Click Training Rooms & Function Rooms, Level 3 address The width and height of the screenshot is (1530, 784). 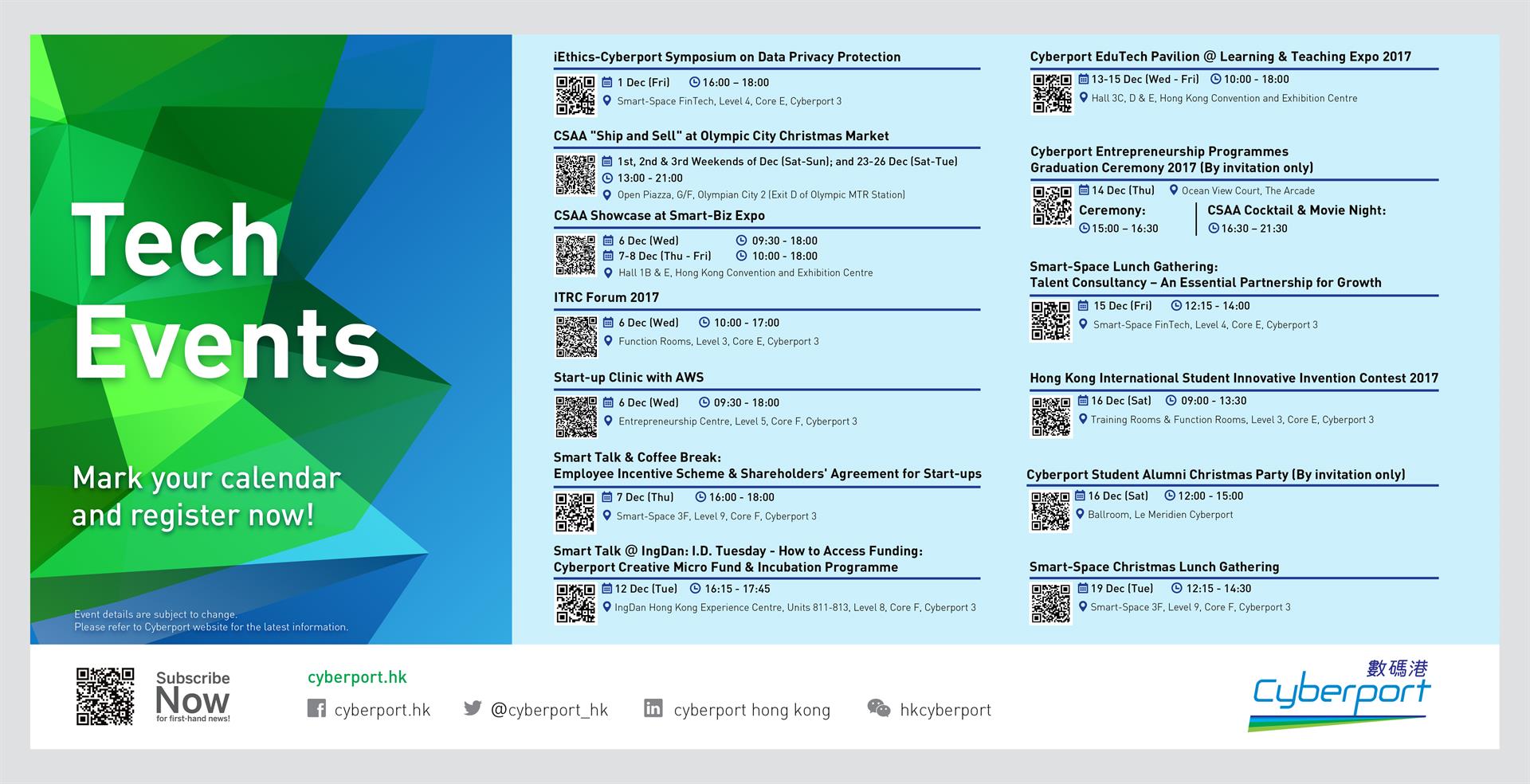(x=1232, y=419)
